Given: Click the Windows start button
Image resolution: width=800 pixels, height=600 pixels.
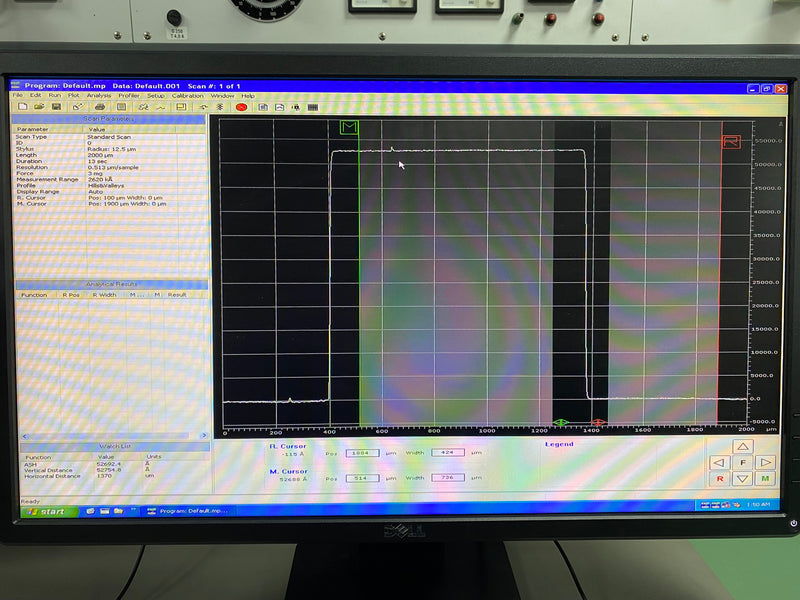Looking at the screenshot, I should (x=48, y=511).
